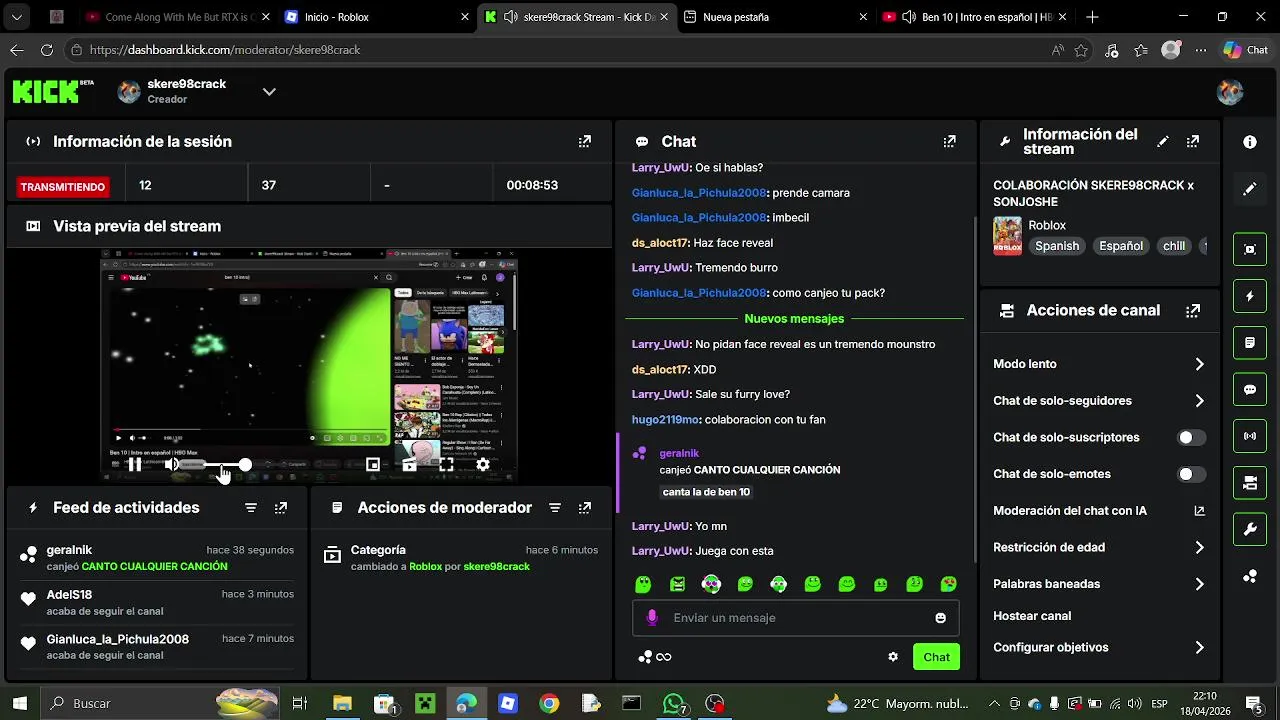Pause the stream preview playback

[x=134, y=464]
